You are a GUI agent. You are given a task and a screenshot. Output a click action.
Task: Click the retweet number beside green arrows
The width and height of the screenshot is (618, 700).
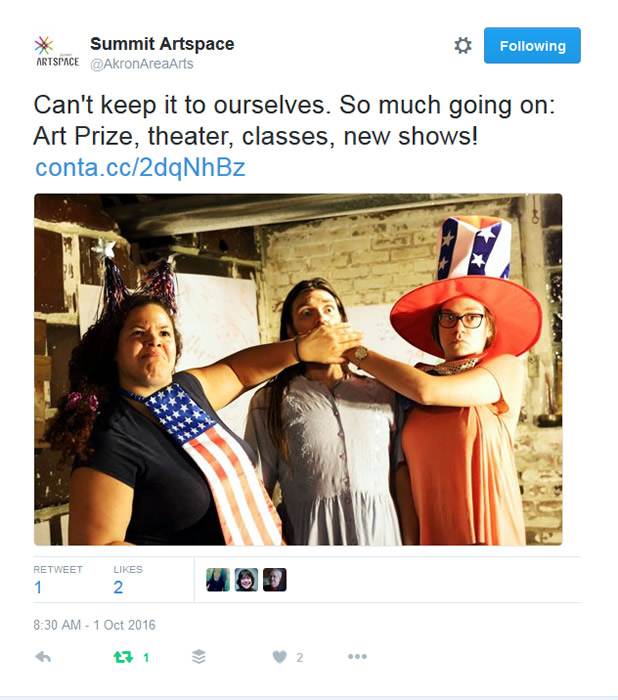click(x=146, y=657)
